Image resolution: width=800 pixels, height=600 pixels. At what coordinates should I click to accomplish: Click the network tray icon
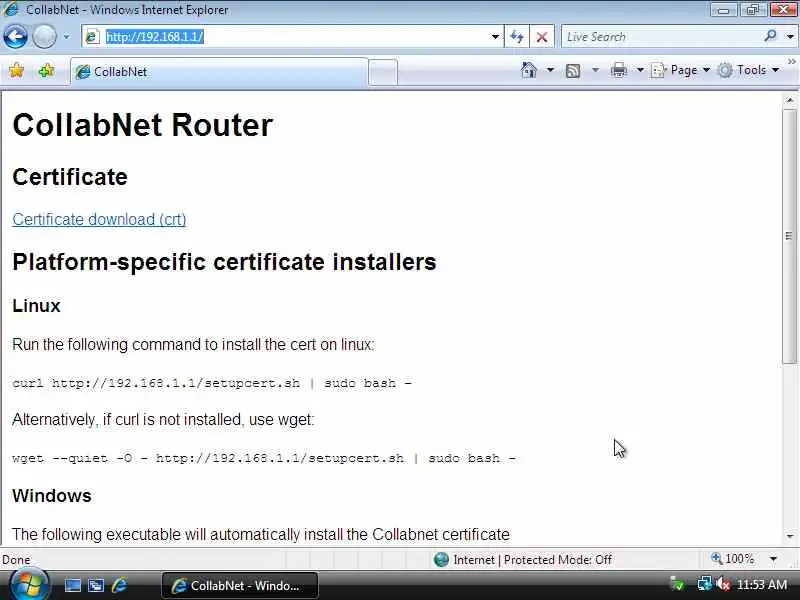[x=704, y=584]
